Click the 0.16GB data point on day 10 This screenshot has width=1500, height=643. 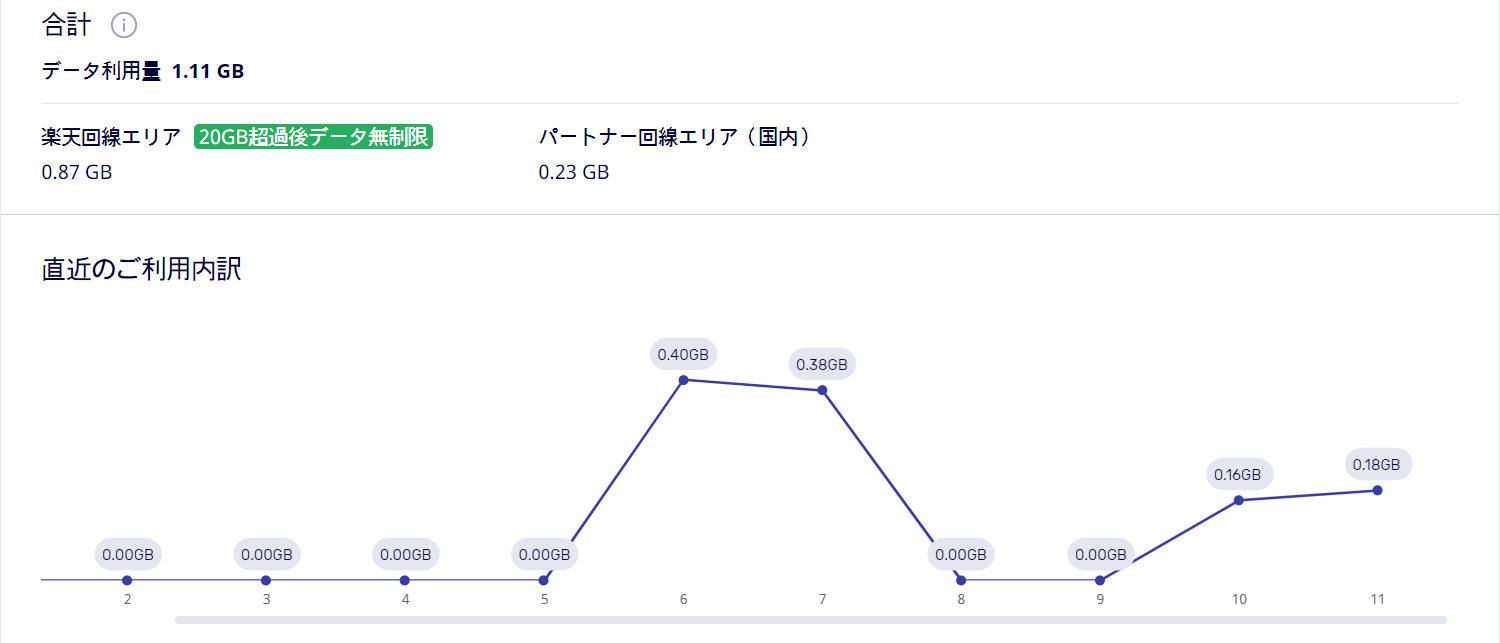[1238, 500]
